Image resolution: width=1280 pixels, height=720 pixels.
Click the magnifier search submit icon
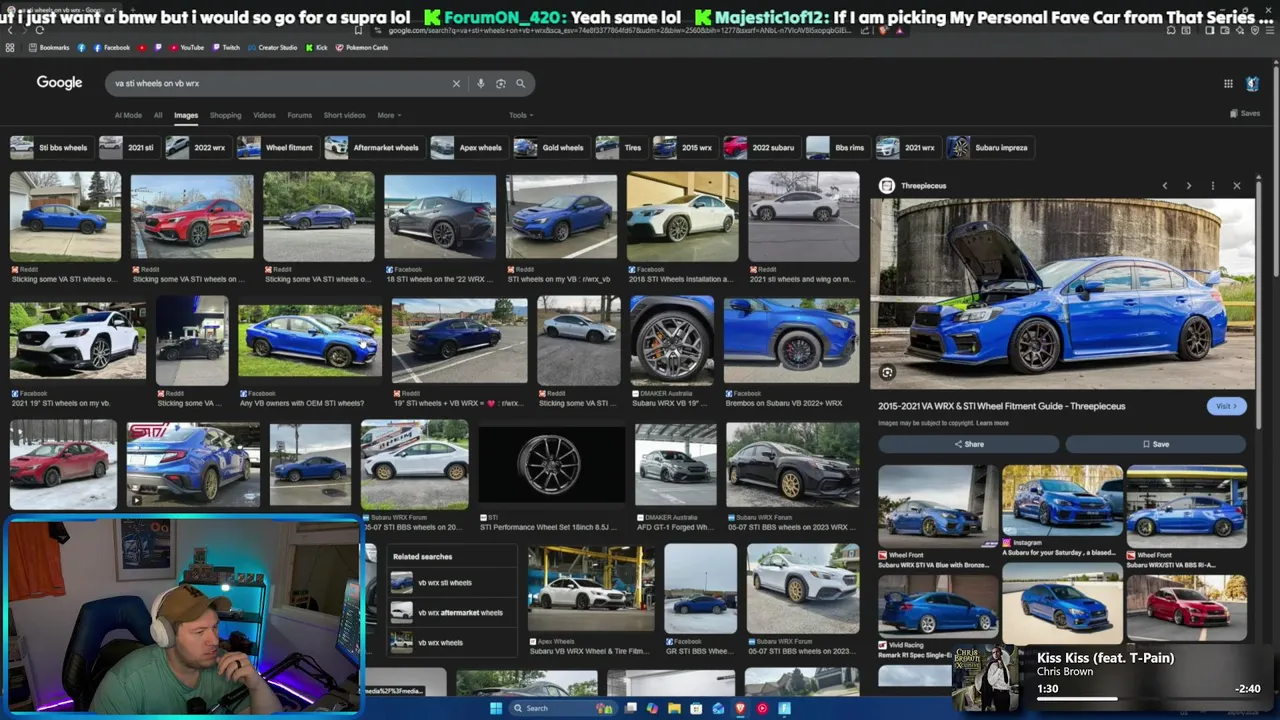tap(520, 84)
